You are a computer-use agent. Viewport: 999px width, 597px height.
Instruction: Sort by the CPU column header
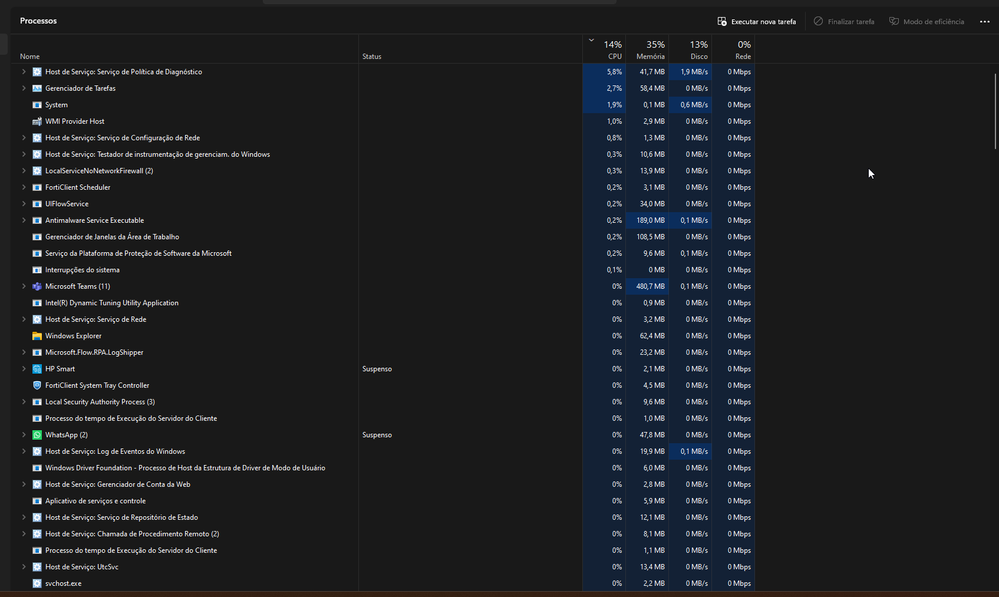pos(604,50)
